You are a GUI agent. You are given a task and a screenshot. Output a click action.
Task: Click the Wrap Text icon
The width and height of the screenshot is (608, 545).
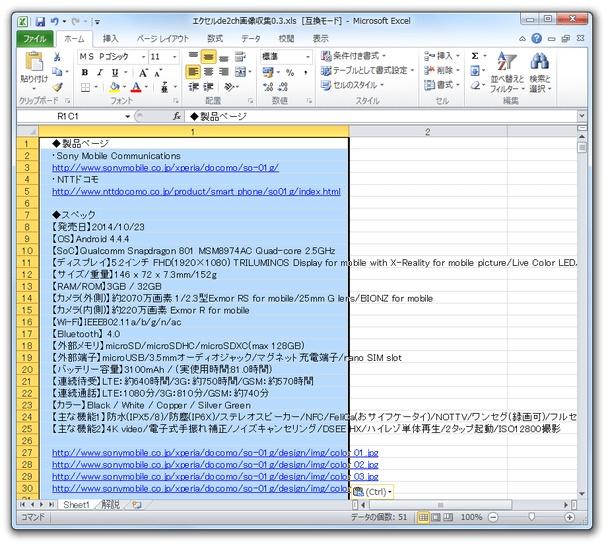(x=240, y=57)
